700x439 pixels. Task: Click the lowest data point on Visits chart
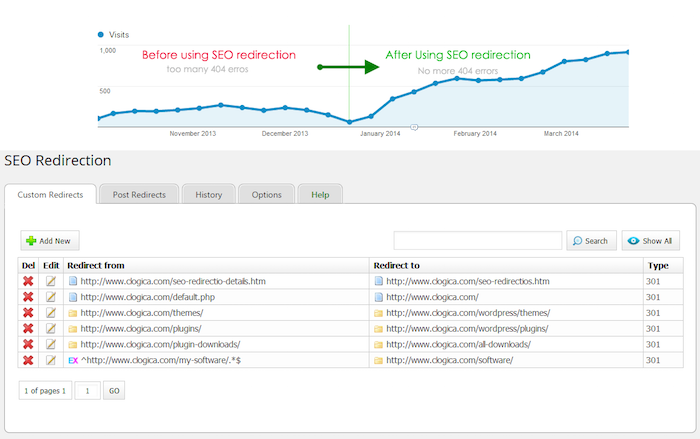click(x=350, y=122)
